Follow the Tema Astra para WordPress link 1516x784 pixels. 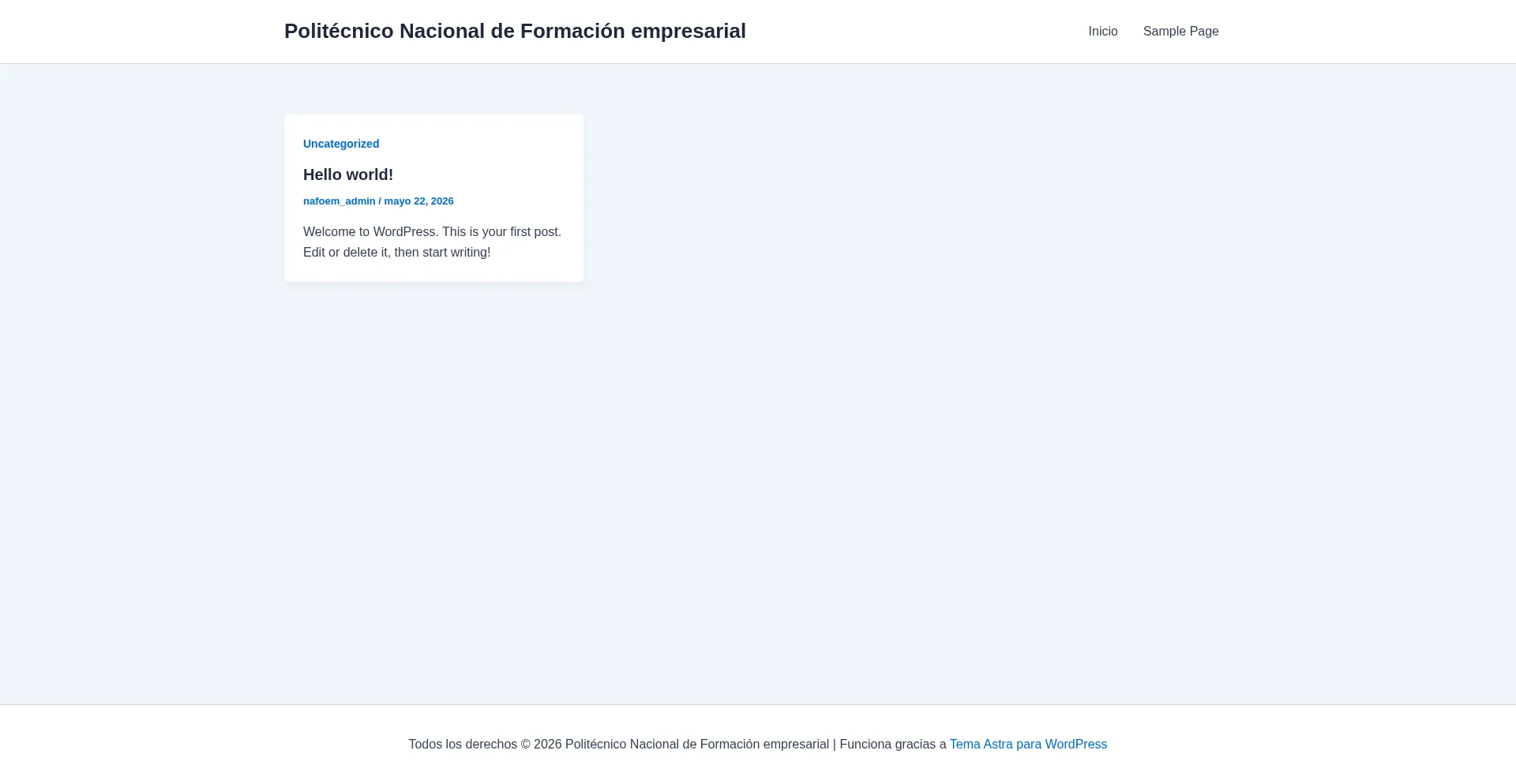(x=1028, y=745)
